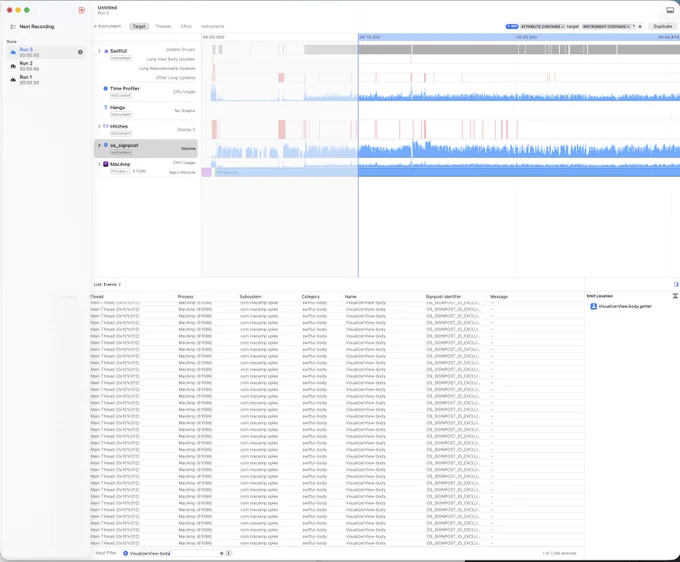The height and width of the screenshot is (562, 680).
Task: Expand the os_signpost instrument track
Action: click(99, 145)
